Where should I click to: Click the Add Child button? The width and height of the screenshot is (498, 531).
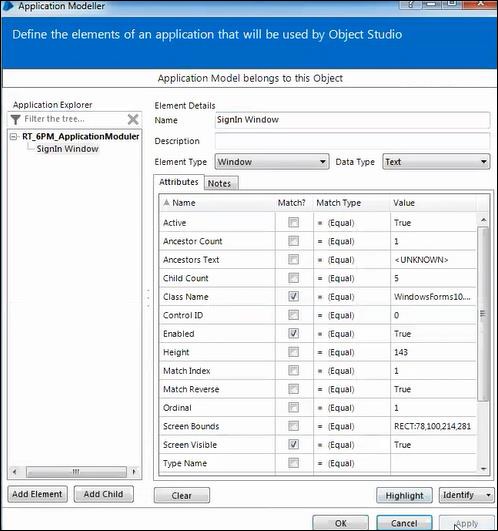[104, 494]
